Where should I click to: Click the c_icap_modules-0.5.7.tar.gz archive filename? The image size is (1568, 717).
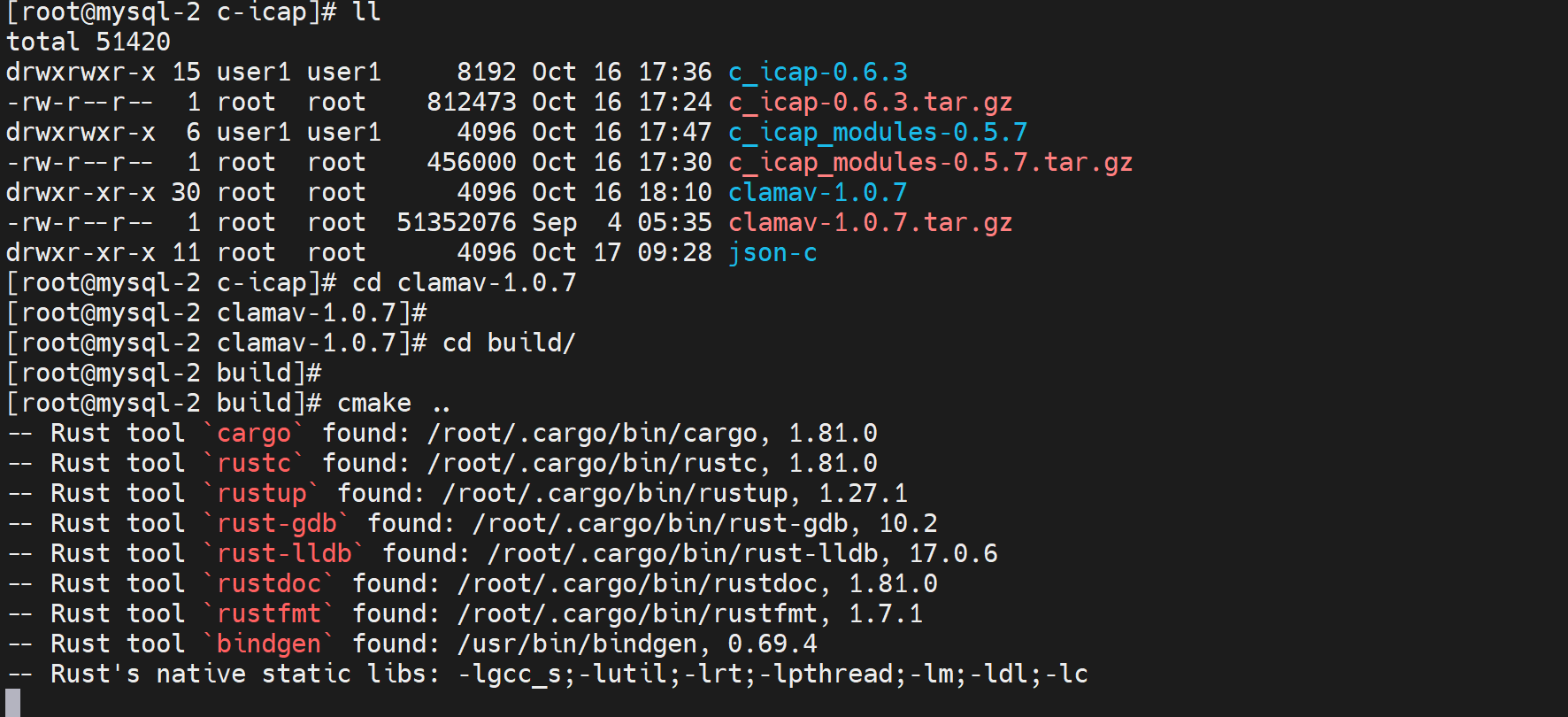(930, 163)
